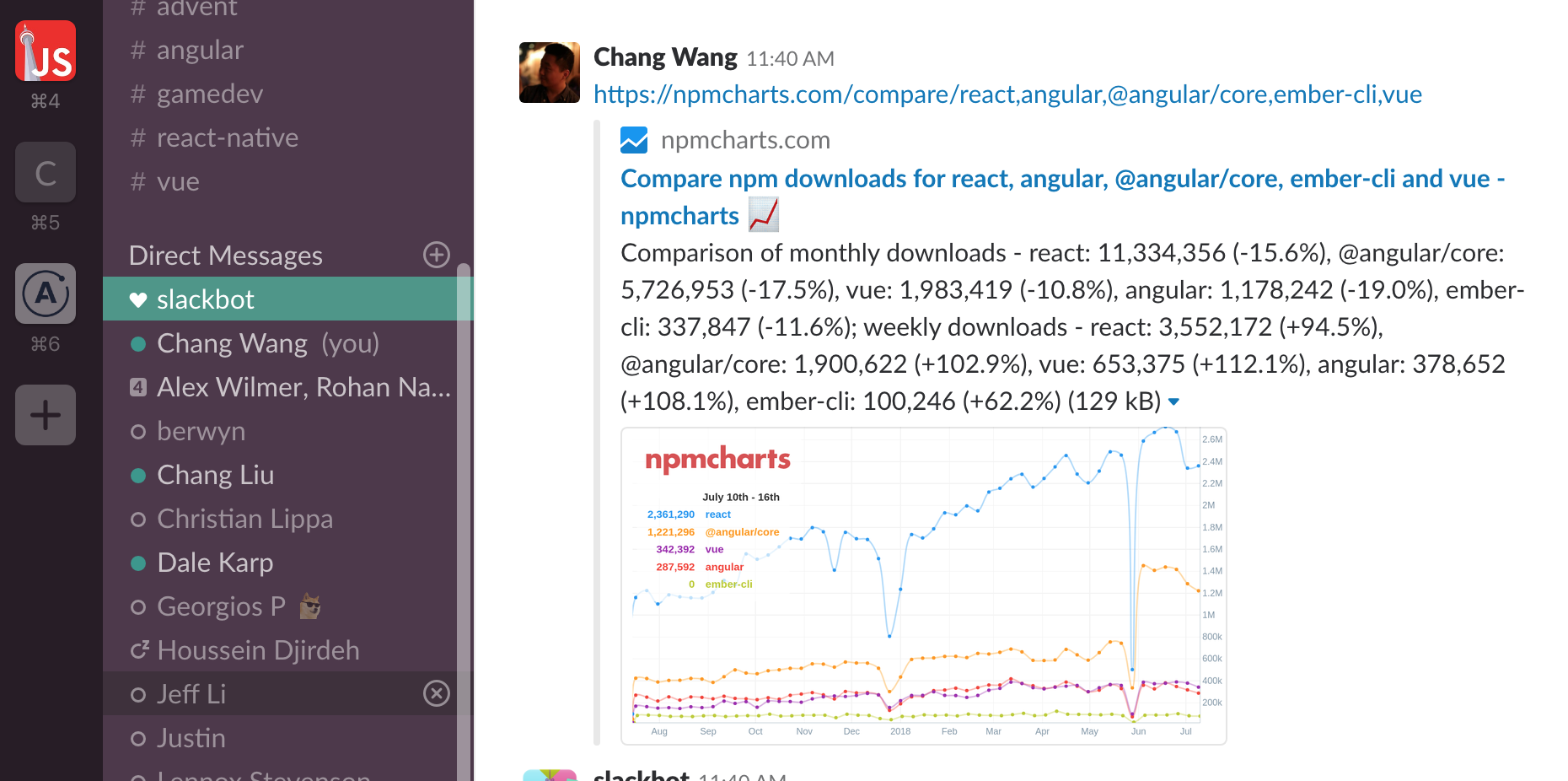The width and height of the screenshot is (1568, 781).
Task: Click the away circle beside berwyn
Action: click(138, 431)
